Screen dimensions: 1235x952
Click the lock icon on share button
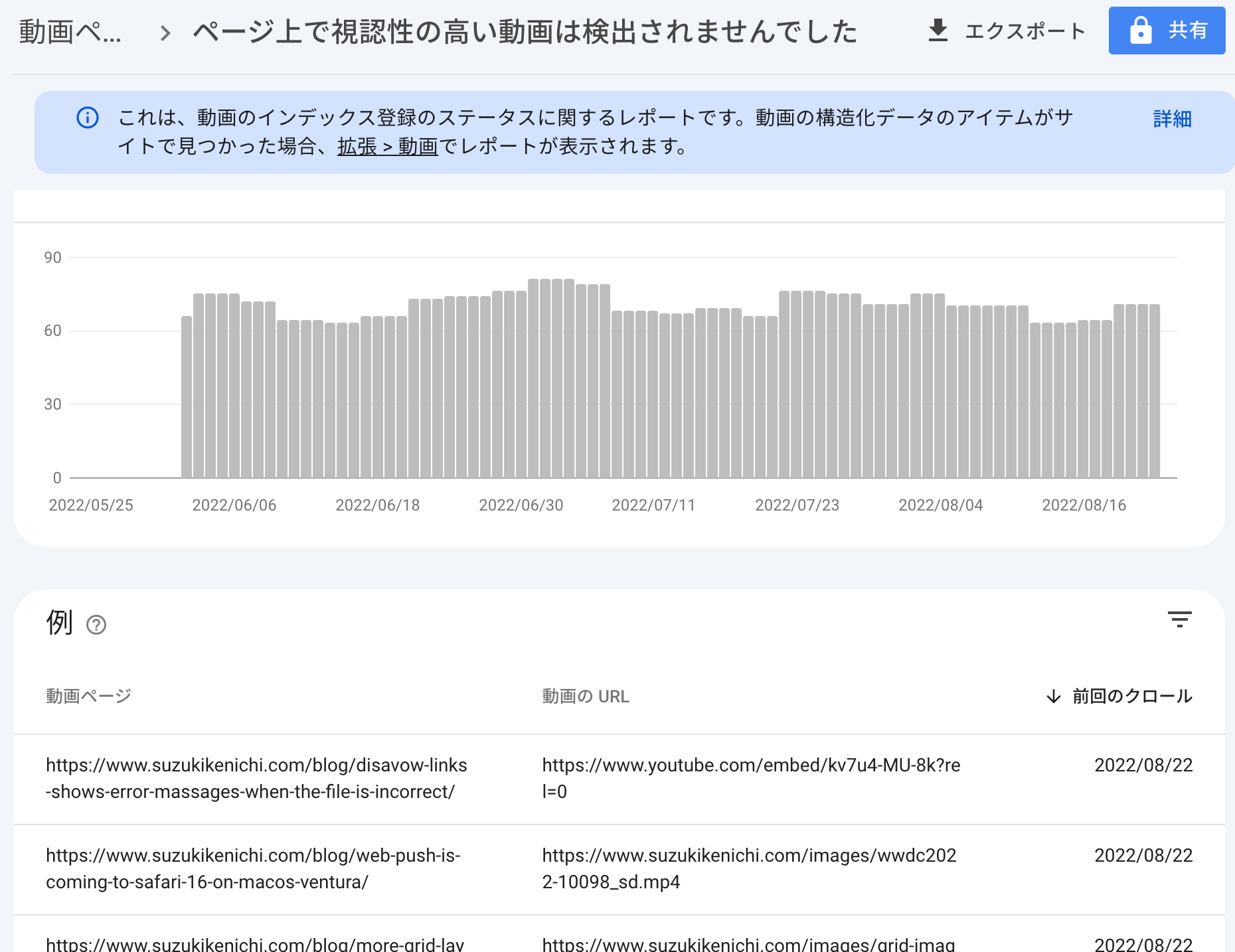pos(1141,31)
